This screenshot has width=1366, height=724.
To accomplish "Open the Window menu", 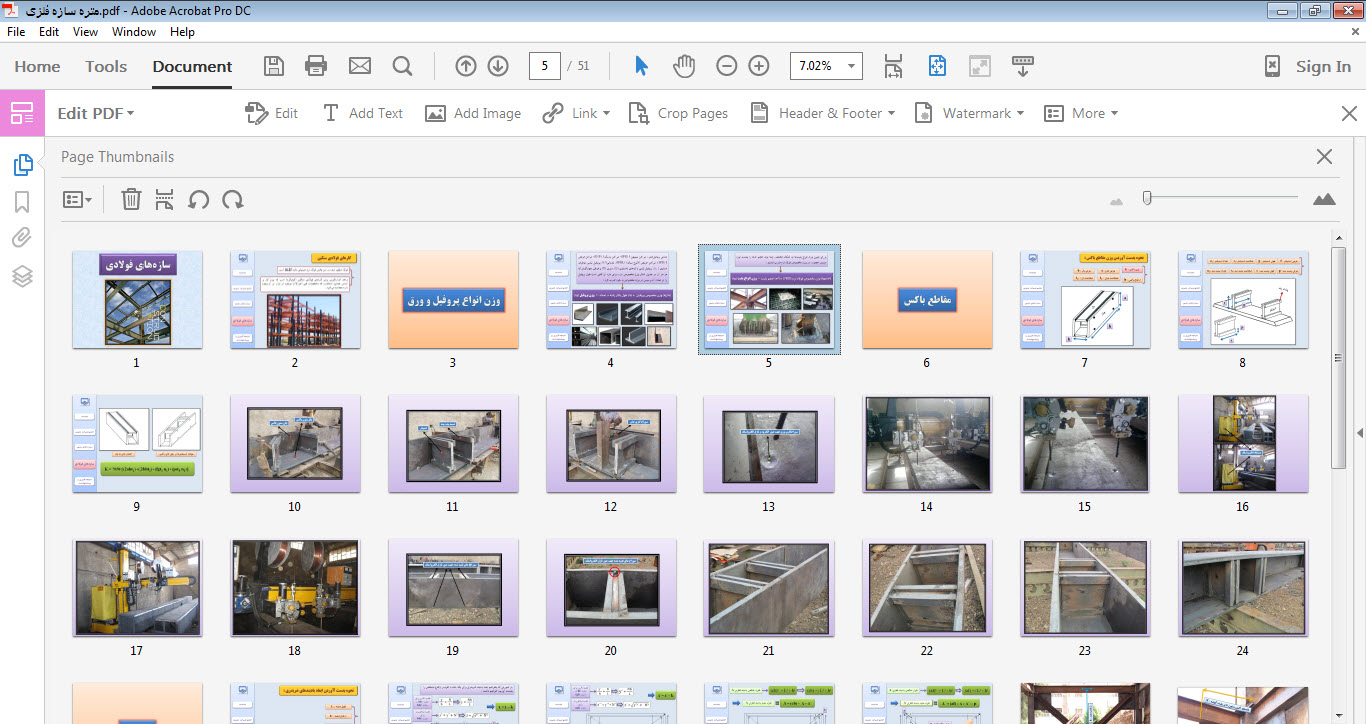I will coord(134,32).
